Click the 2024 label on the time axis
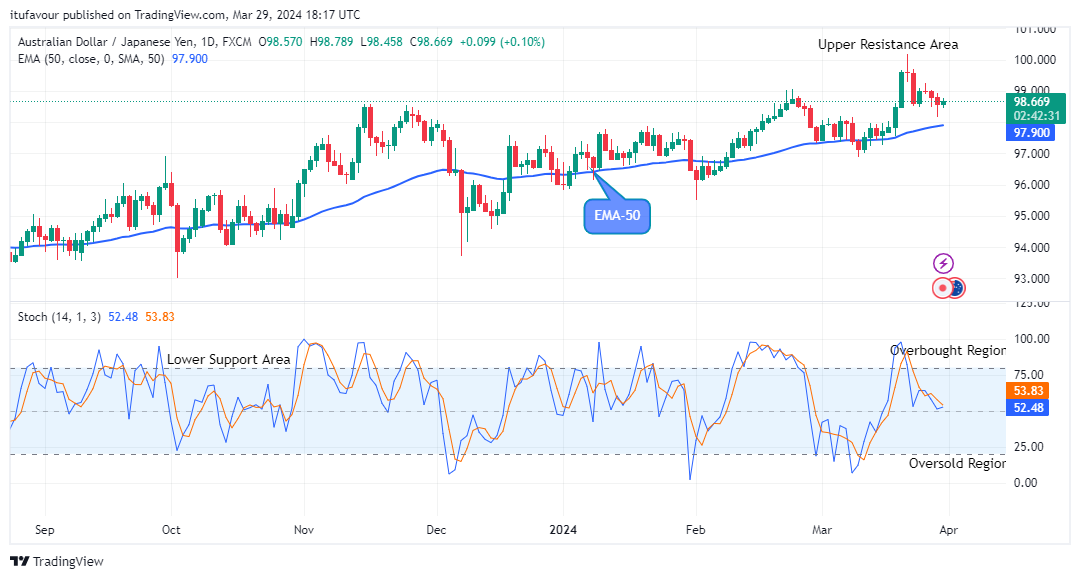Image resolution: width=1080 pixels, height=579 pixels. [x=563, y=530]
